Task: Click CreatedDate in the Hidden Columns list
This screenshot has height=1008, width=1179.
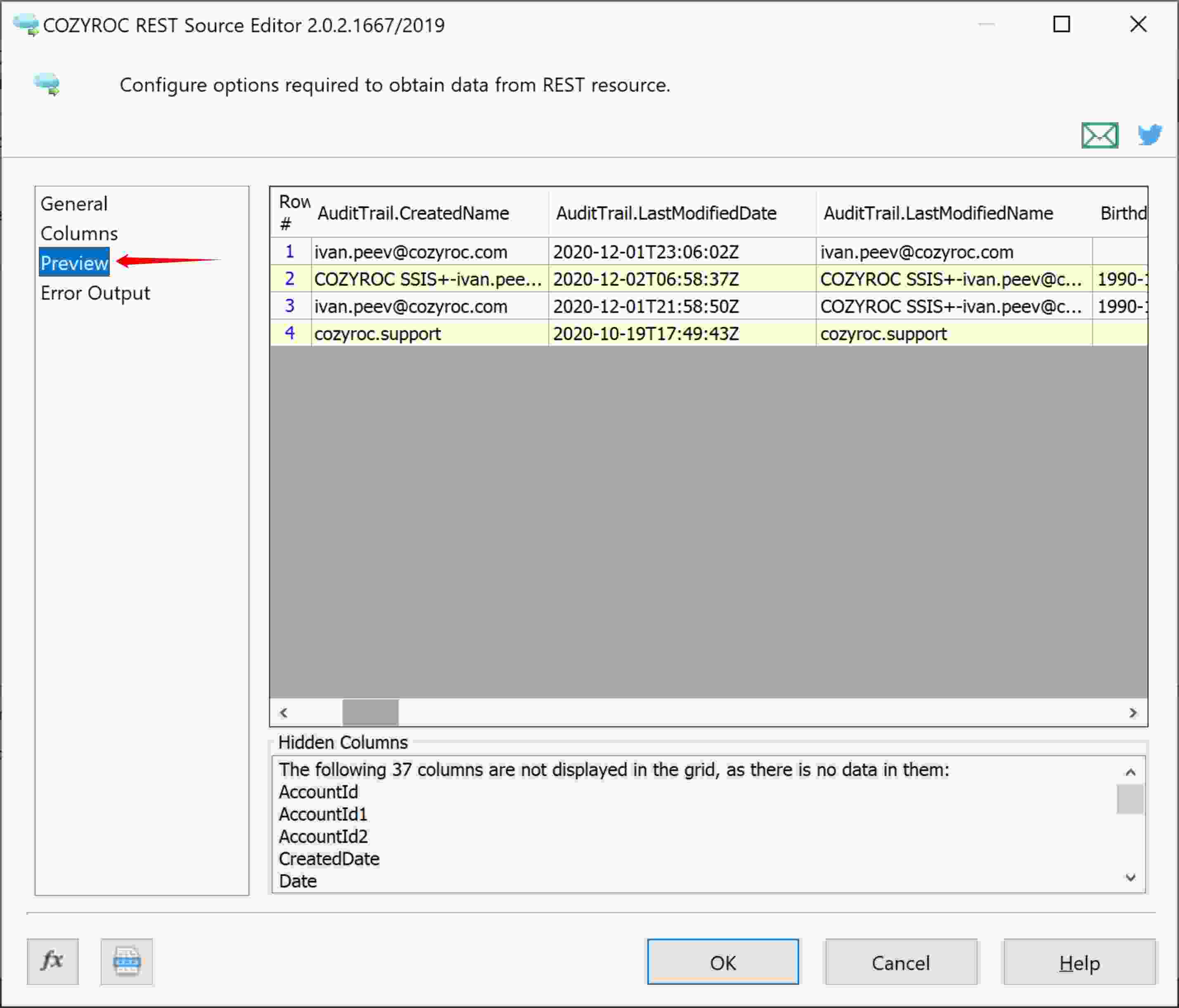Action: [x=329, y=859]
